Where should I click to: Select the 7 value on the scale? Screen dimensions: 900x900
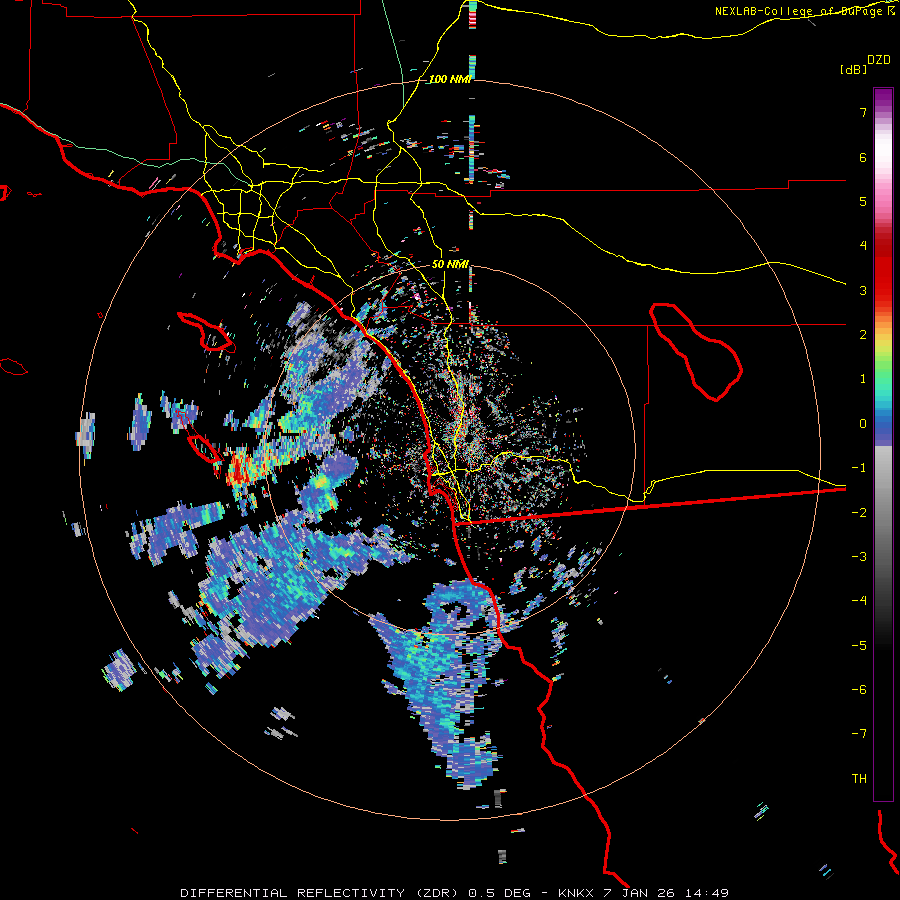(x=863, y=112)
